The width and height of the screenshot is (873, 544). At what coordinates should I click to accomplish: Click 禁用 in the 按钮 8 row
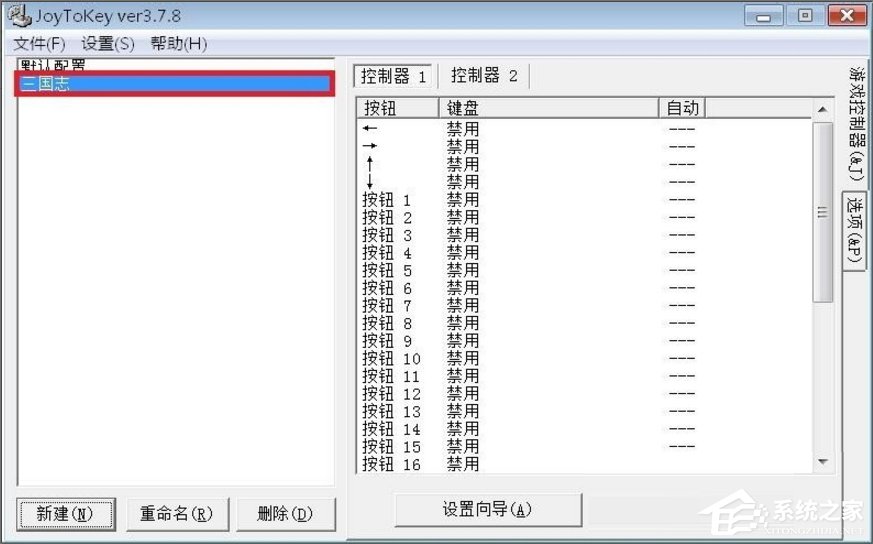pos(463,323)
